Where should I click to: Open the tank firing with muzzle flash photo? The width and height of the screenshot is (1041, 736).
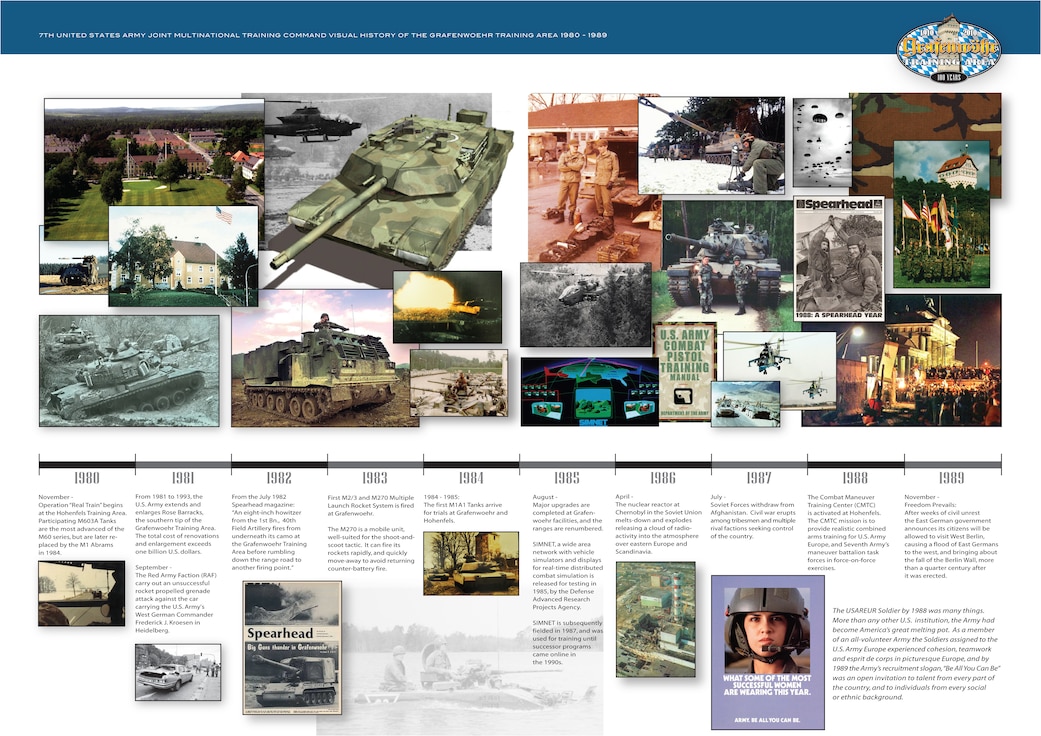tap(447, 307)
